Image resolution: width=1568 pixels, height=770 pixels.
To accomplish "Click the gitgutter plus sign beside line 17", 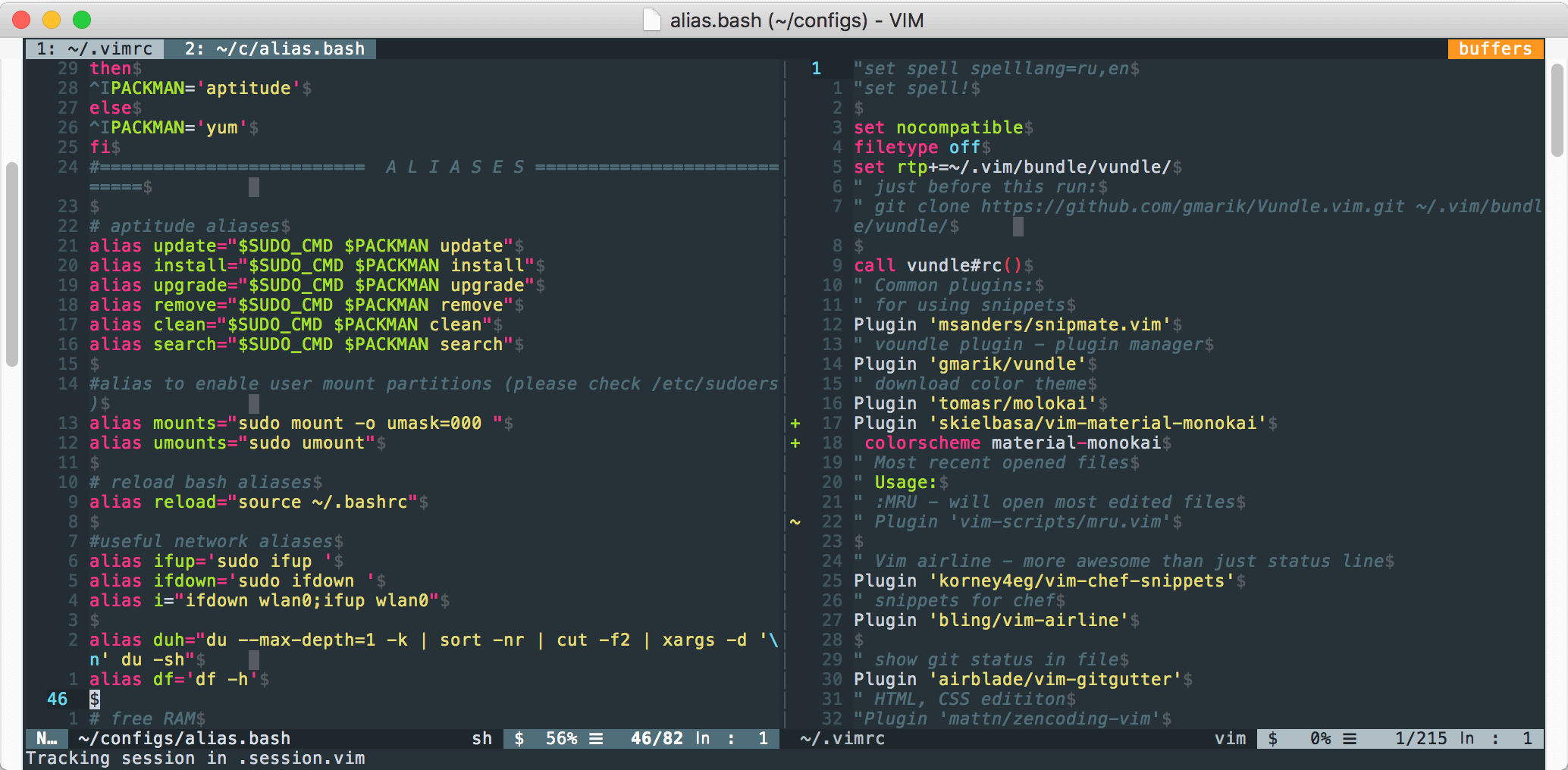I will (795, 423).
